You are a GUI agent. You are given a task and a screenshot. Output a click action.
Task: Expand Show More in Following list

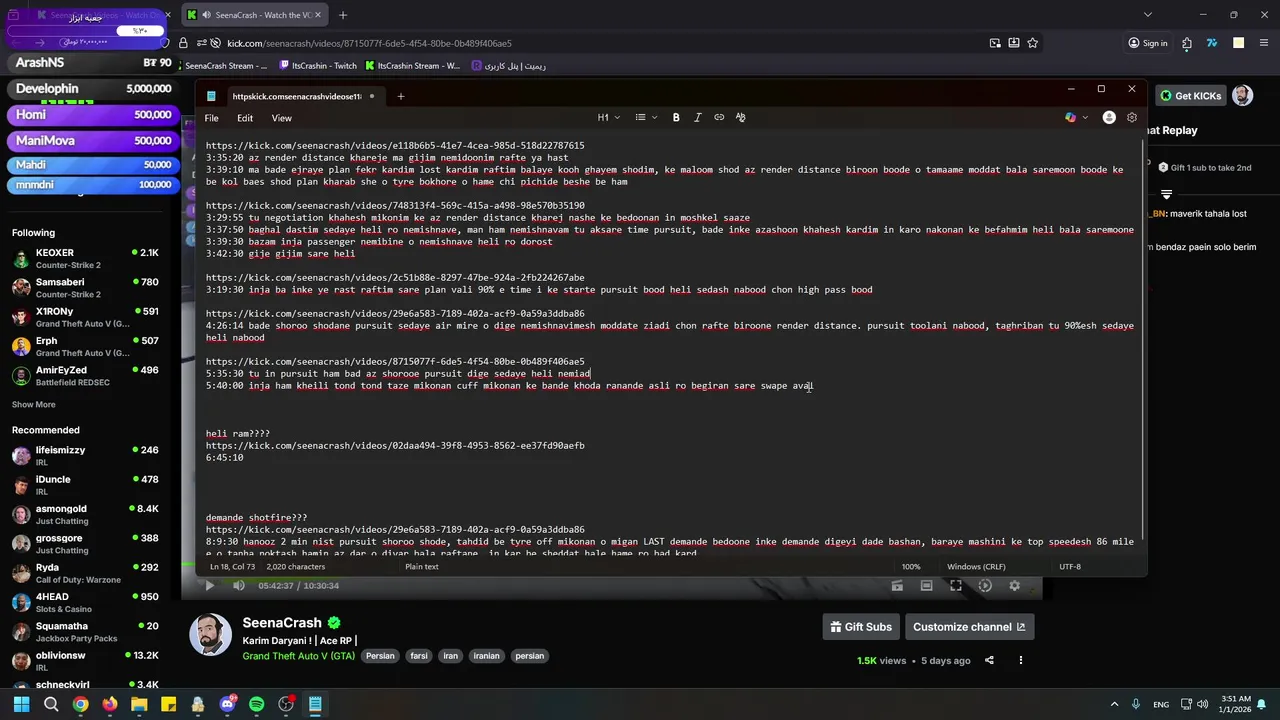pos(34,405)
